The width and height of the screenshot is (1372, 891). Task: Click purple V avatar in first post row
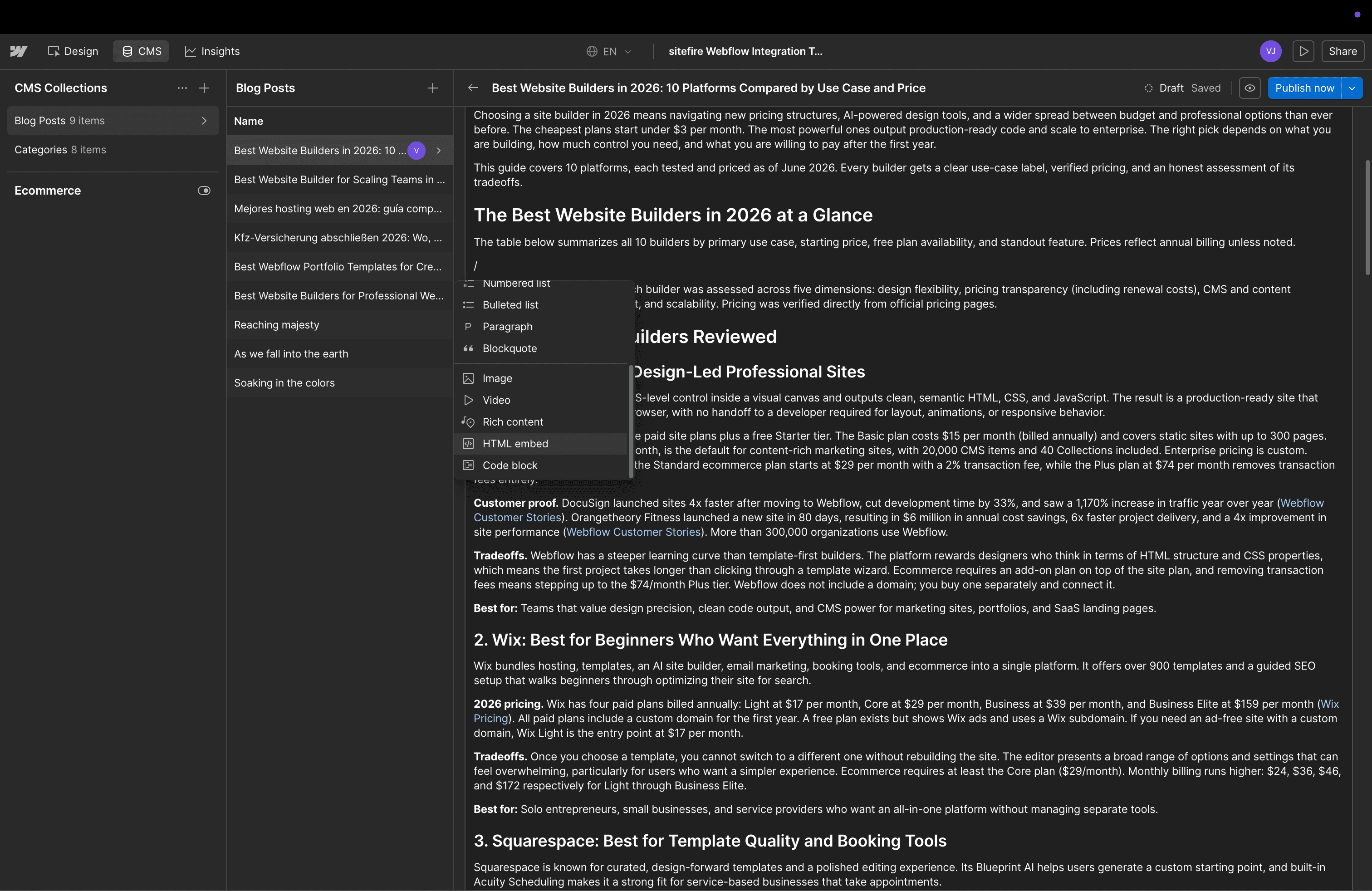416,151
